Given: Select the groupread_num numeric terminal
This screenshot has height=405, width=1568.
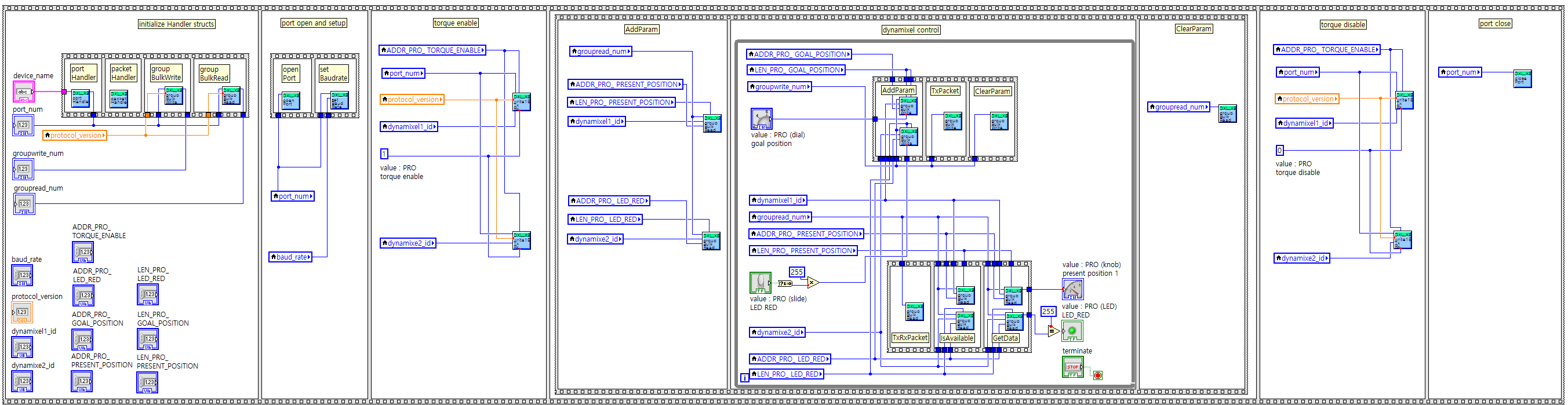Looking at the screenshot, I should 24,204.
